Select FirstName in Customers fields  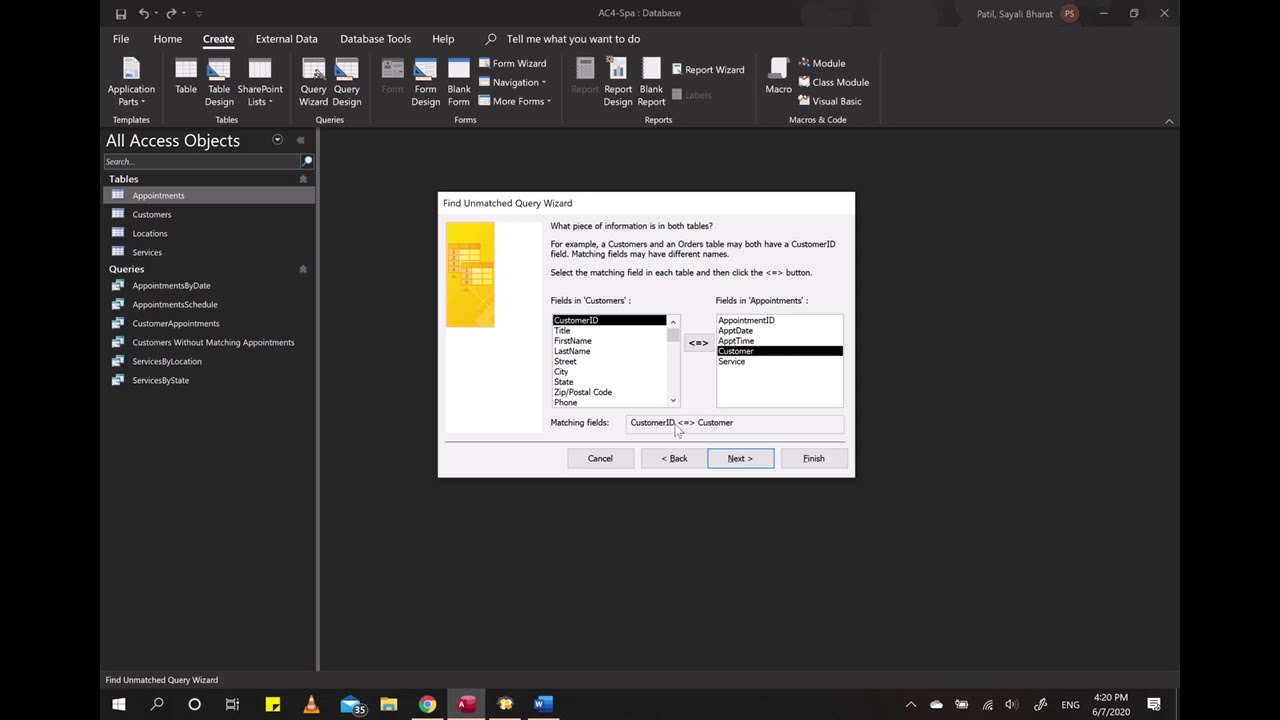pyautogui.click(x=609, y=341)
